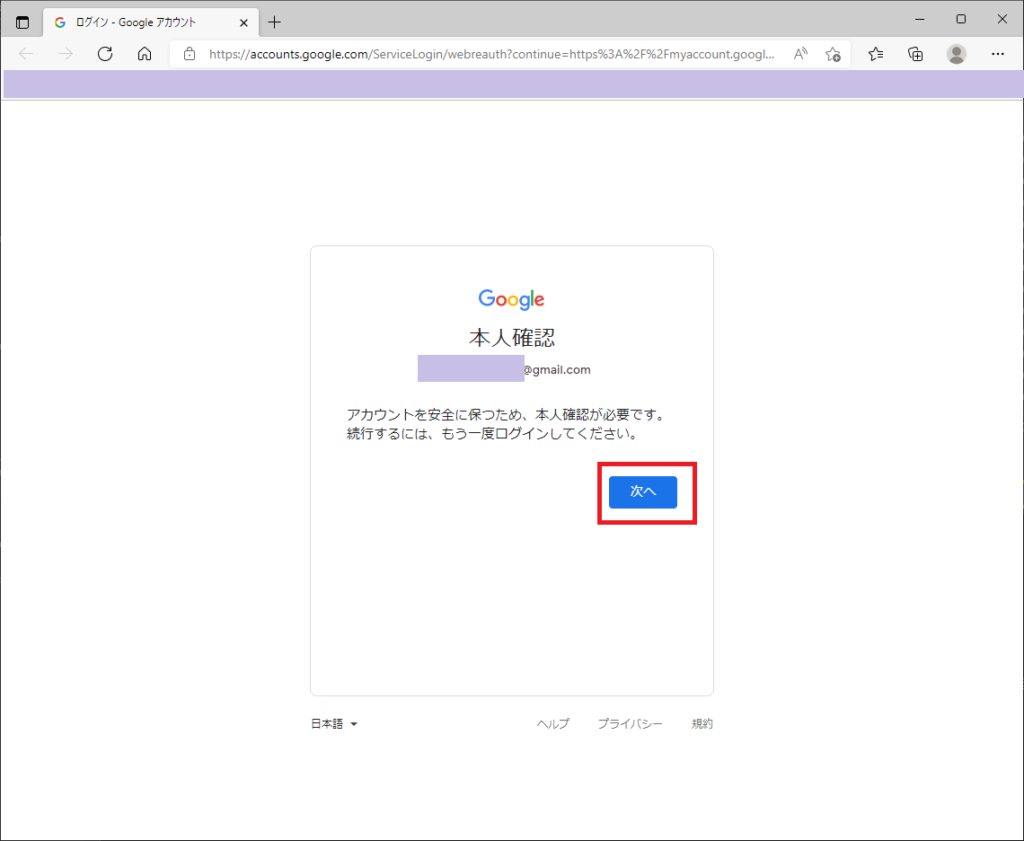Click the browser profile avatar
Image resolution: width=1024 pixels, height=841 pixels.
(x=956, y=54)
